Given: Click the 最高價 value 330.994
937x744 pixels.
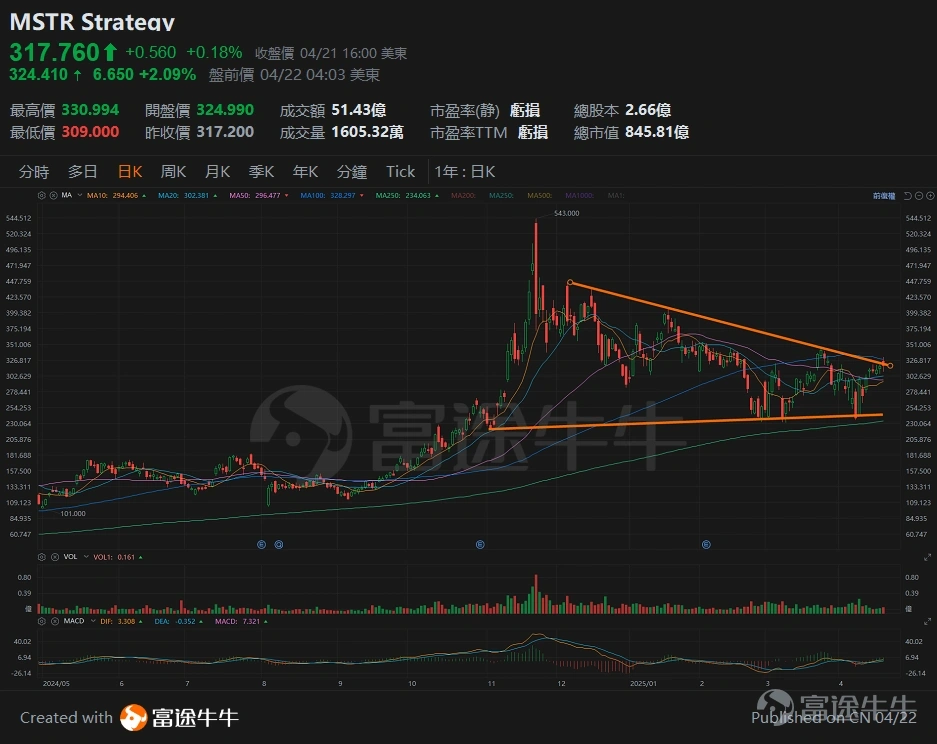Looking at the screenshot, I should (x=90, y=110).
